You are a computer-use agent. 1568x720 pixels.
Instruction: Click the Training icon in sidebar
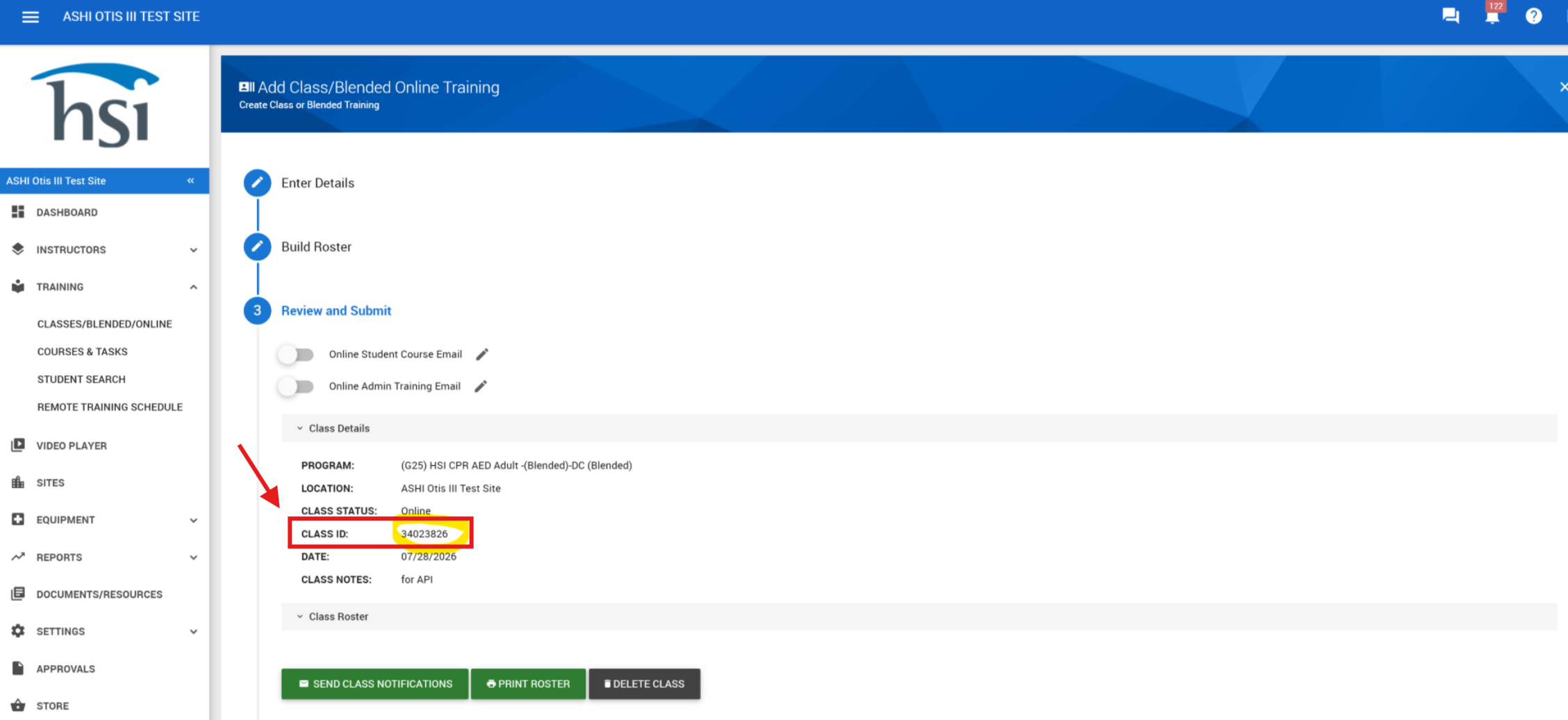pos(18,286)
